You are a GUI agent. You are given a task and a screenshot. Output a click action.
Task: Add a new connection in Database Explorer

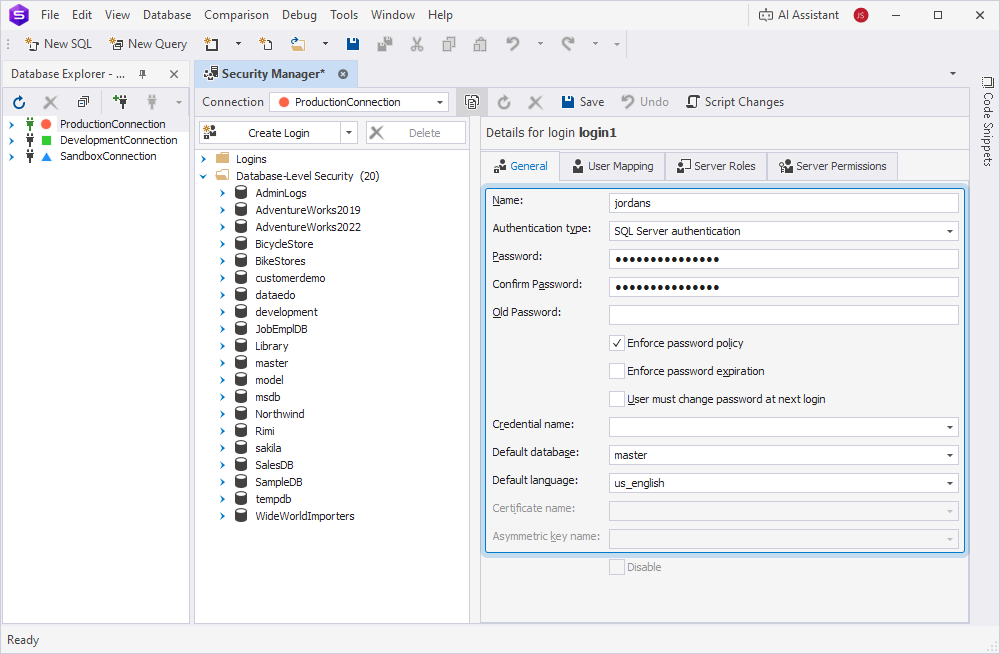(x=120, y=101)
